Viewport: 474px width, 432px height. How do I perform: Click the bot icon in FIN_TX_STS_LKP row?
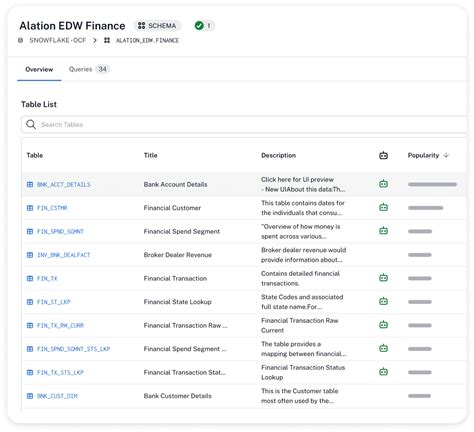click(x=383, y=372)
